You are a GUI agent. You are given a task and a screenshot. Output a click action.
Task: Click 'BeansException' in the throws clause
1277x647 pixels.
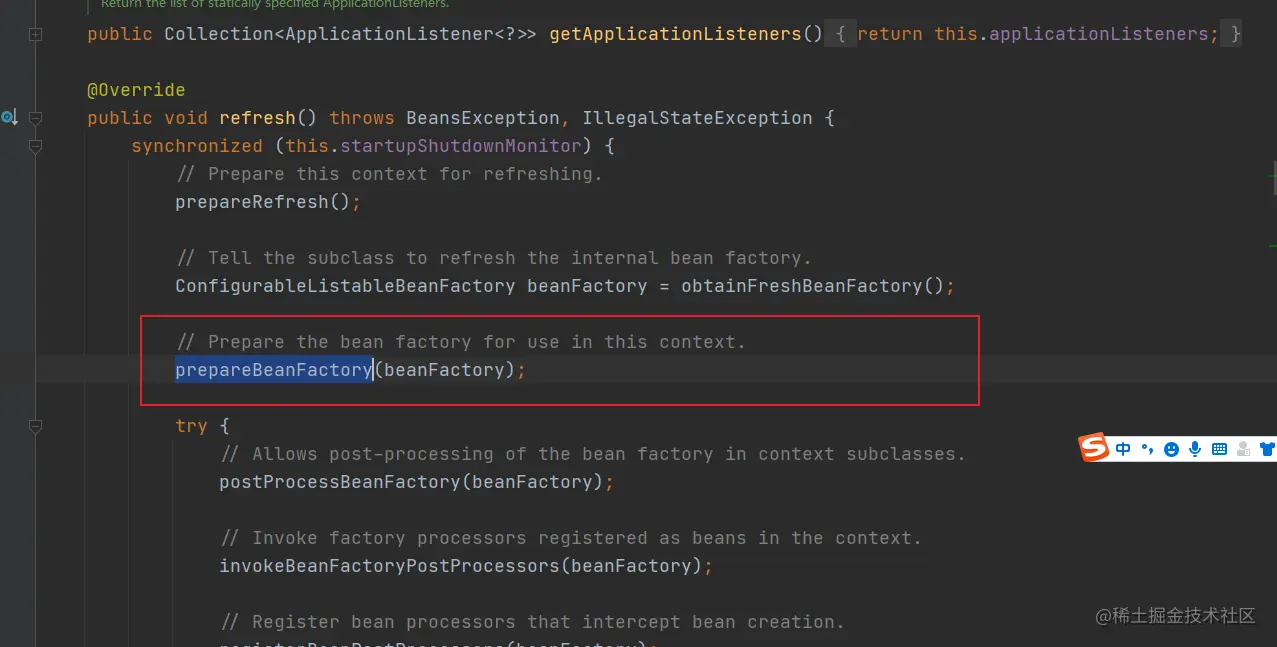tap(483, 118)
